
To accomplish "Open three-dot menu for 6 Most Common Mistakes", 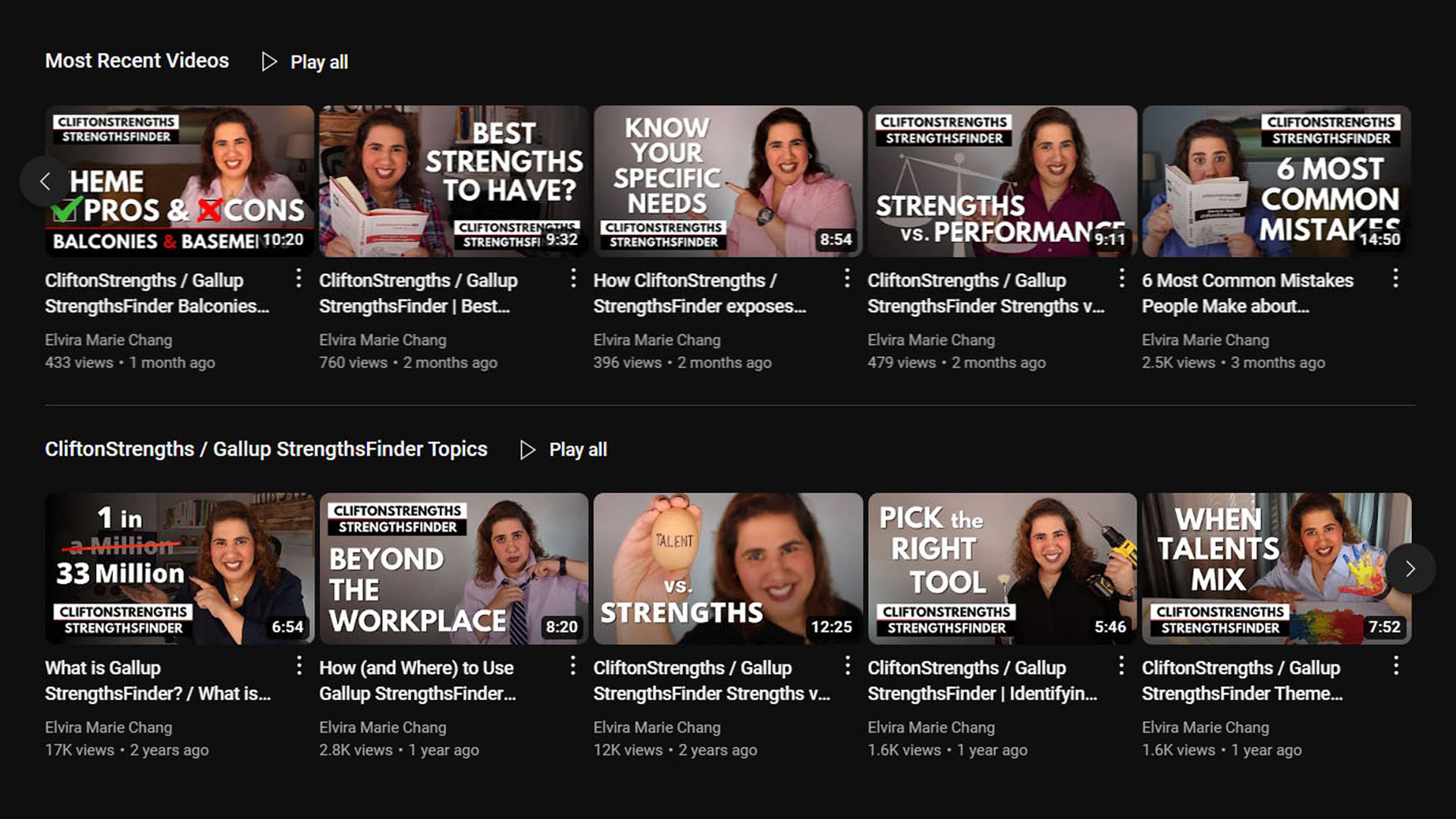I will tap(1395, 279).
